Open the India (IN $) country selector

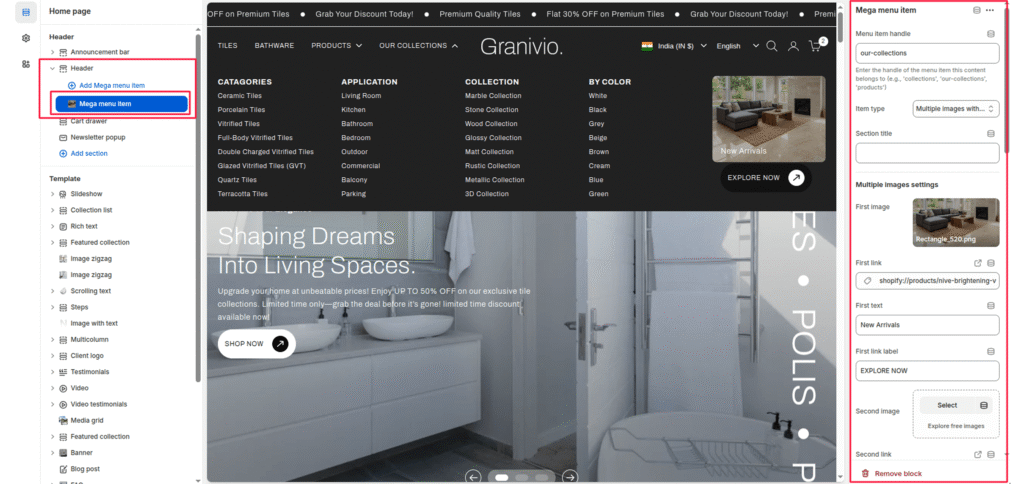[674, 46]
